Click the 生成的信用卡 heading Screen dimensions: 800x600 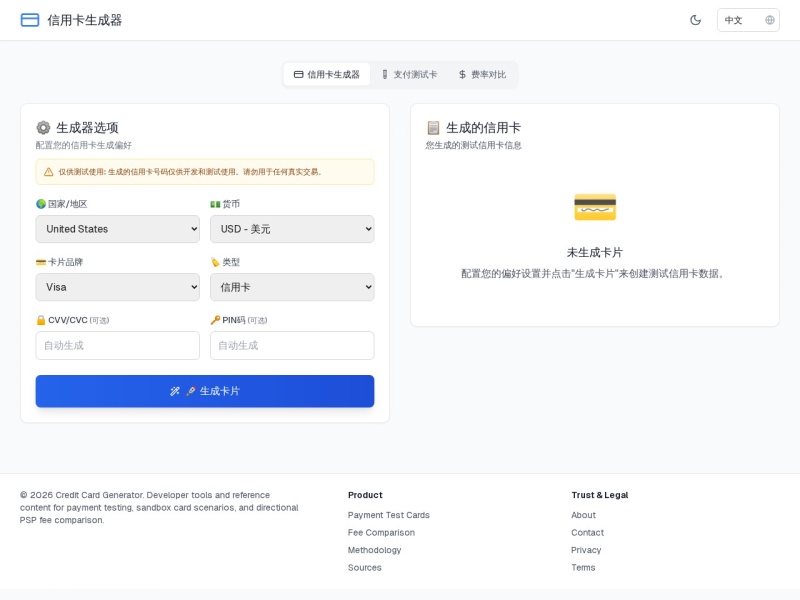click(483, 128)
